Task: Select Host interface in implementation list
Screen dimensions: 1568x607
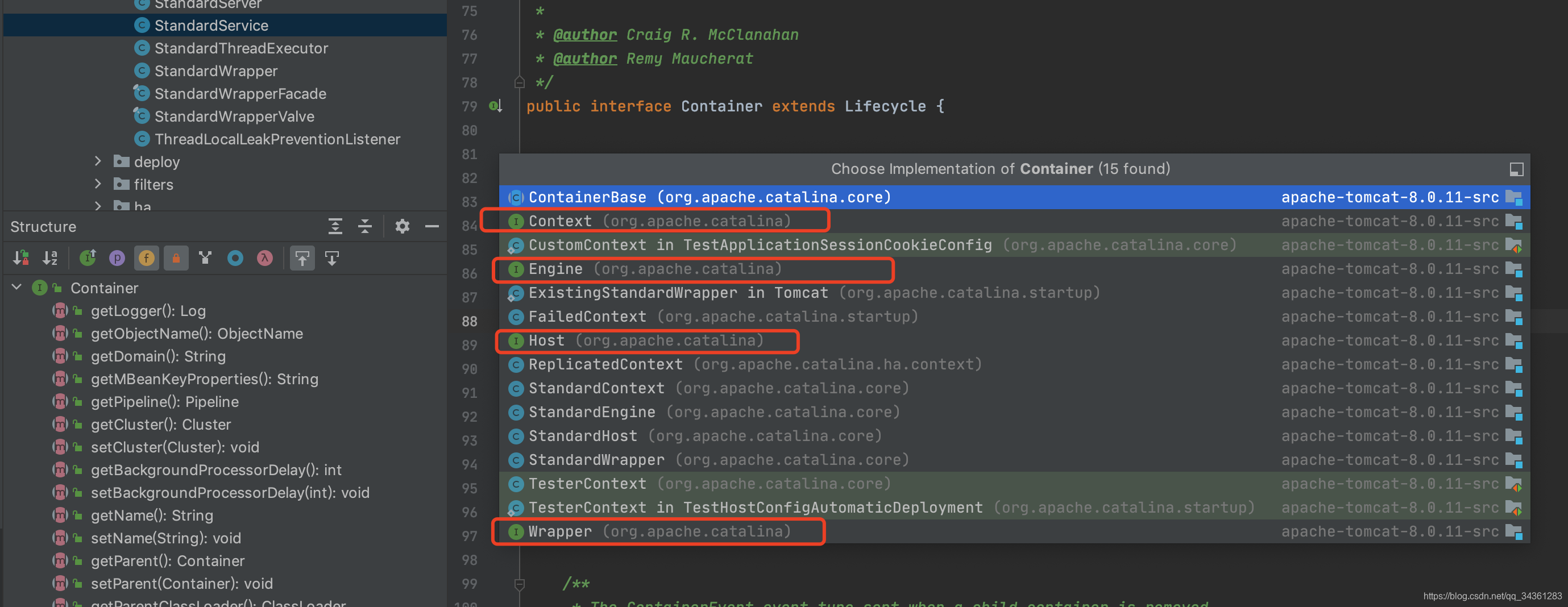Action: click(x=1014, y=340)
